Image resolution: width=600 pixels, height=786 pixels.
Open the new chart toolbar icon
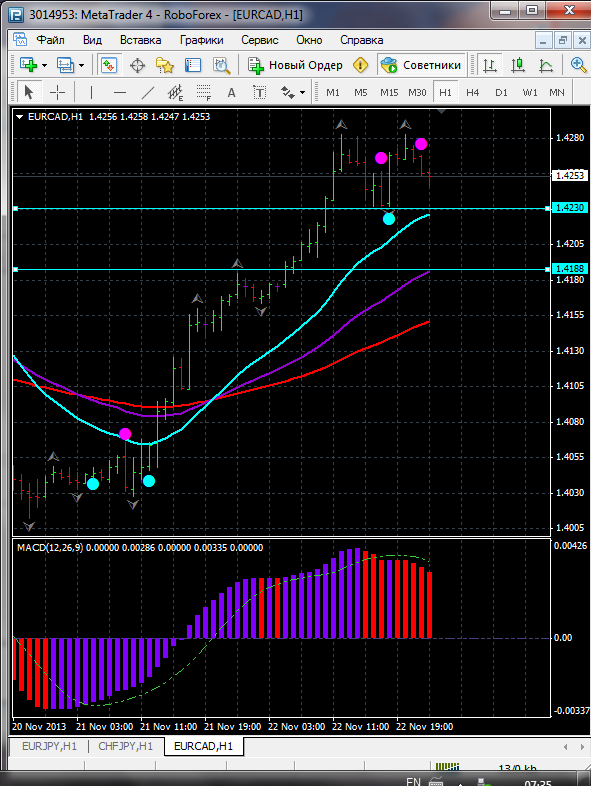[28, 65]
